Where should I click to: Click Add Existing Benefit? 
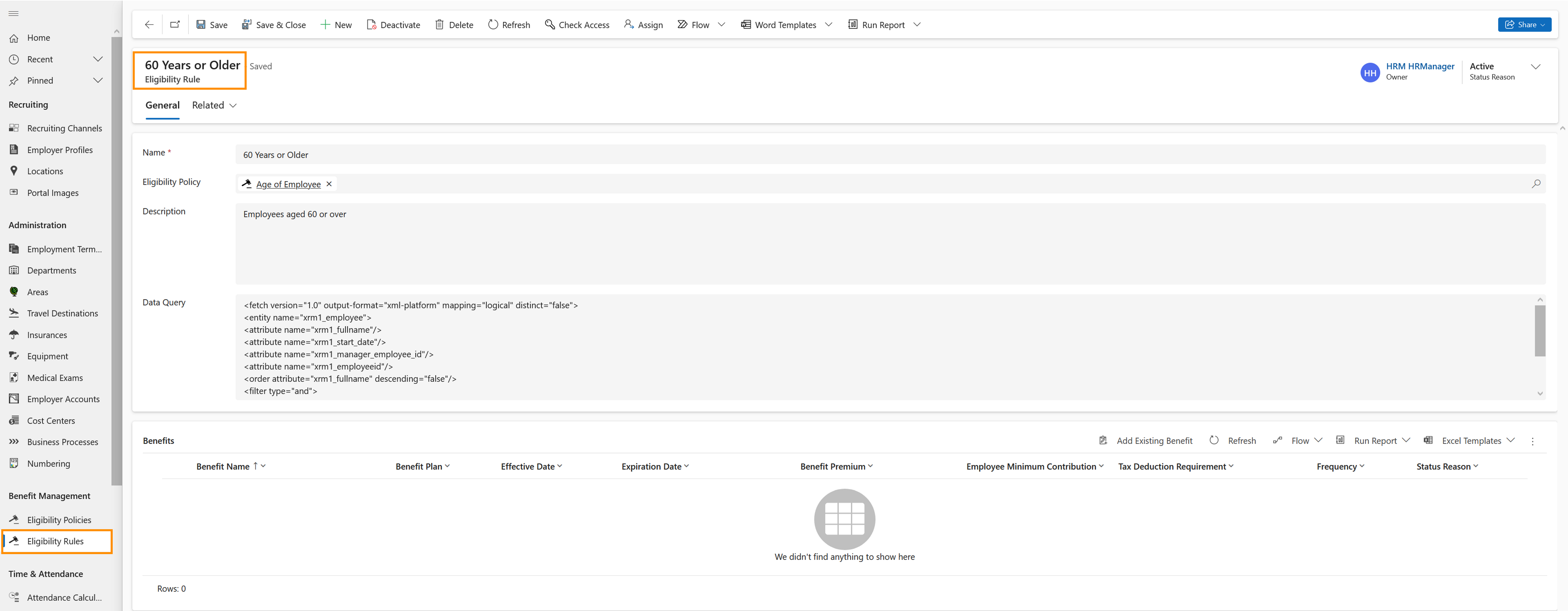[1146, 441]
